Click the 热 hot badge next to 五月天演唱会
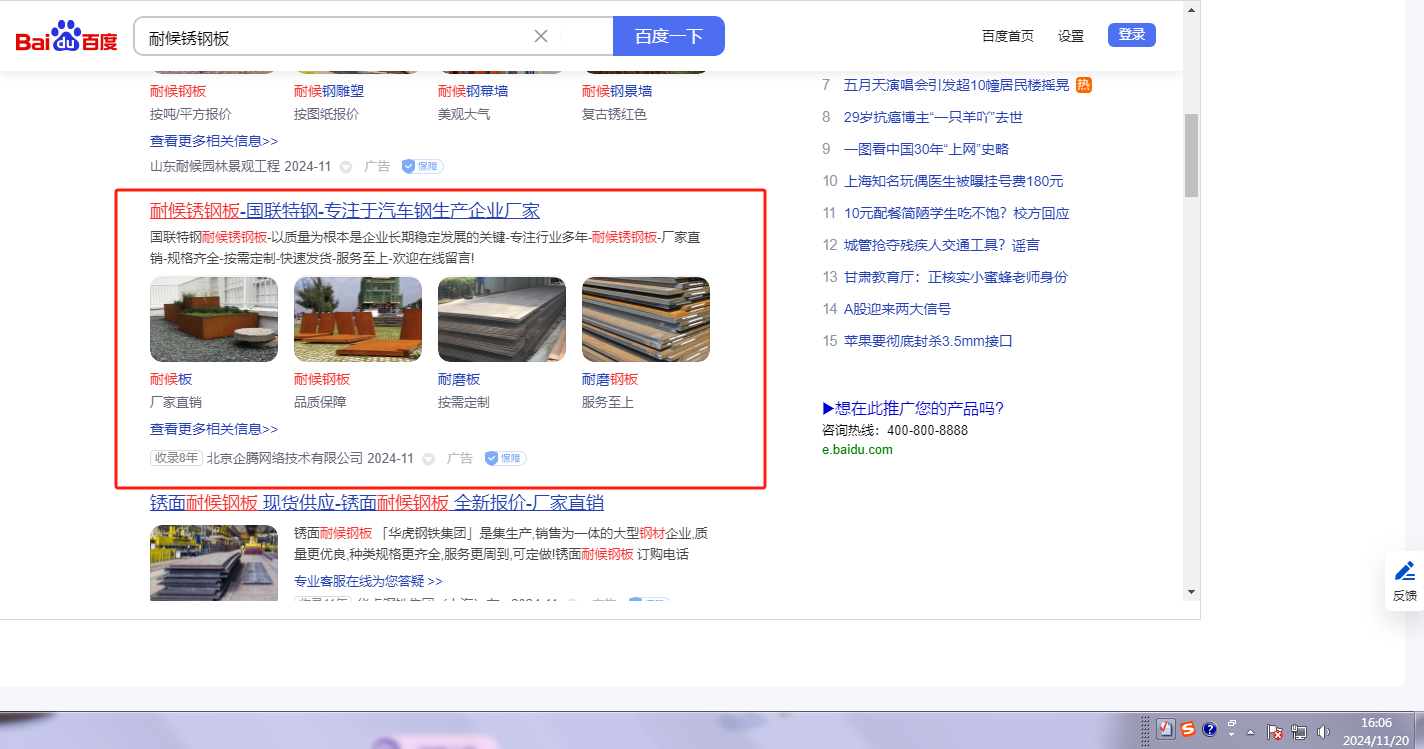 click(1084, 85)
